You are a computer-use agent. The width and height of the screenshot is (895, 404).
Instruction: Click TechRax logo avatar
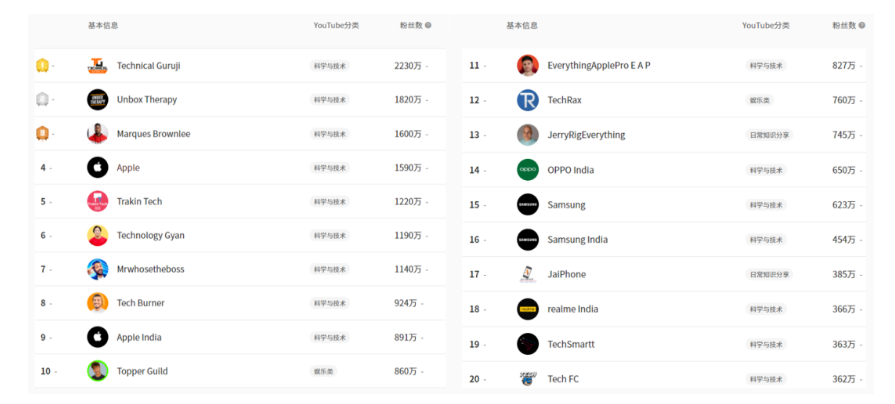528,100
